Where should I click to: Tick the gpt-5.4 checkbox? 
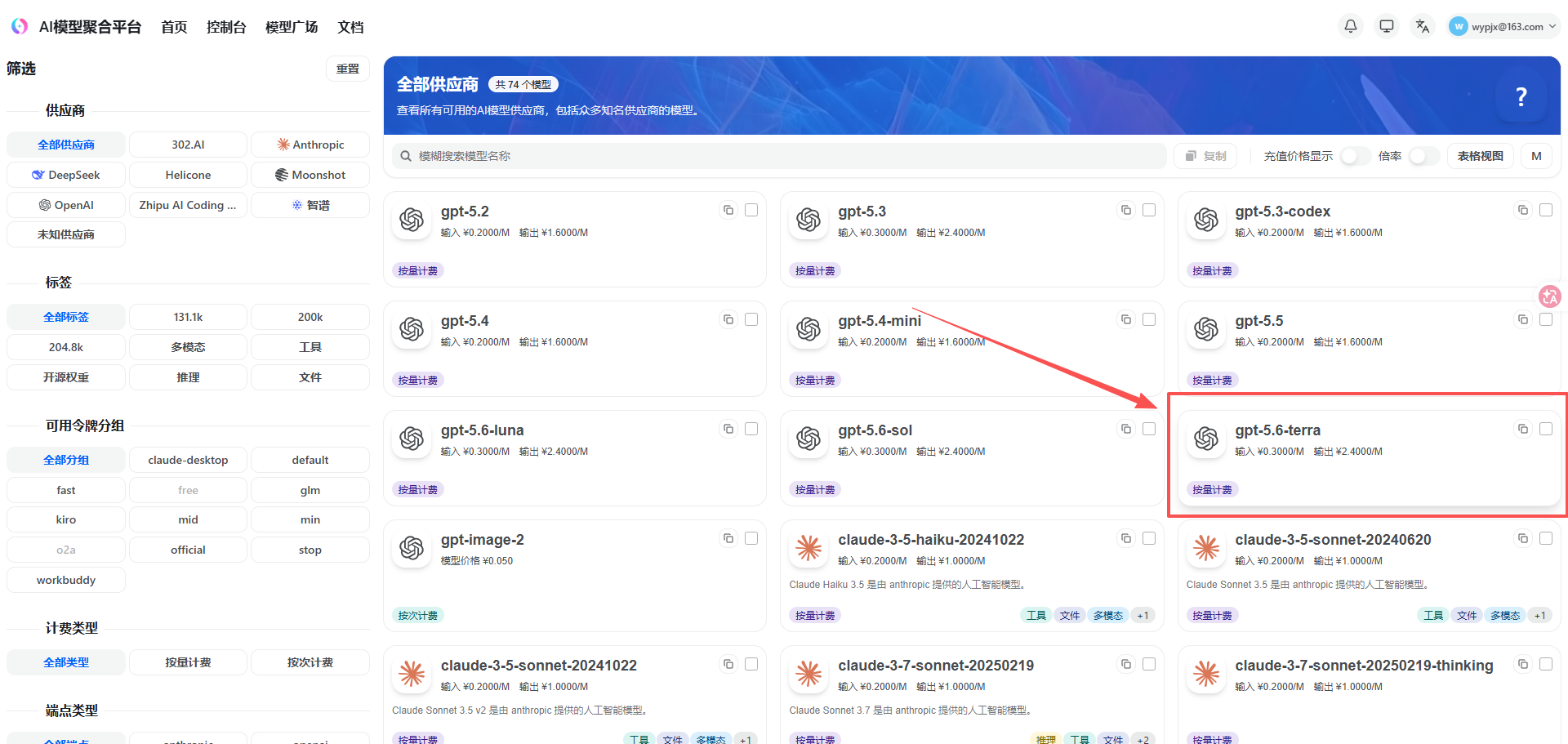(751, 319)
